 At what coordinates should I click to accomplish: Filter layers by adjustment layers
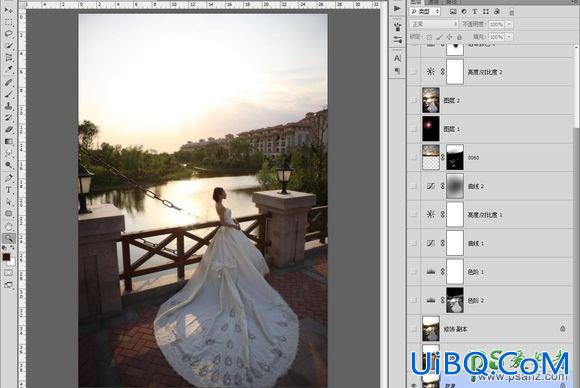[x=464, y=12]
